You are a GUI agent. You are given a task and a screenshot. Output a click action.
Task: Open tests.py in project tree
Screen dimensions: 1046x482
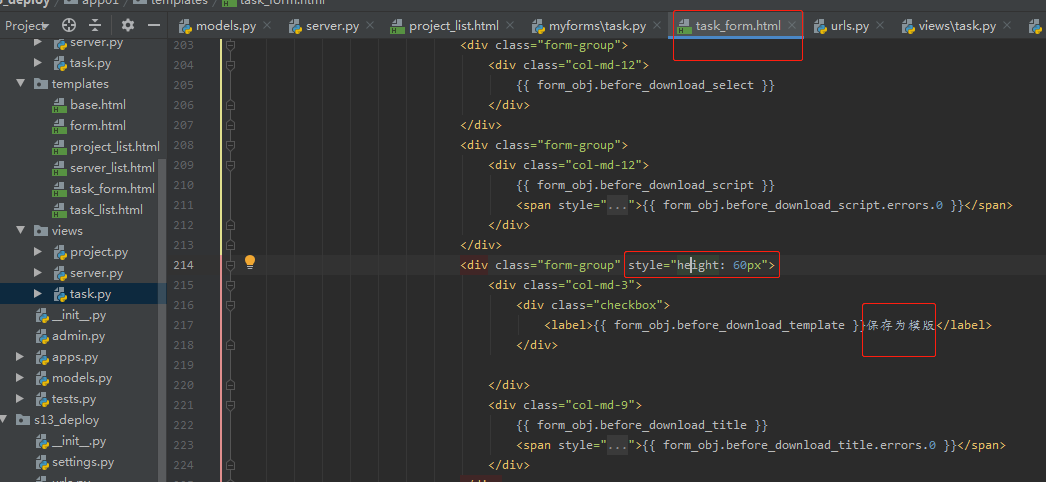(73, 399)
